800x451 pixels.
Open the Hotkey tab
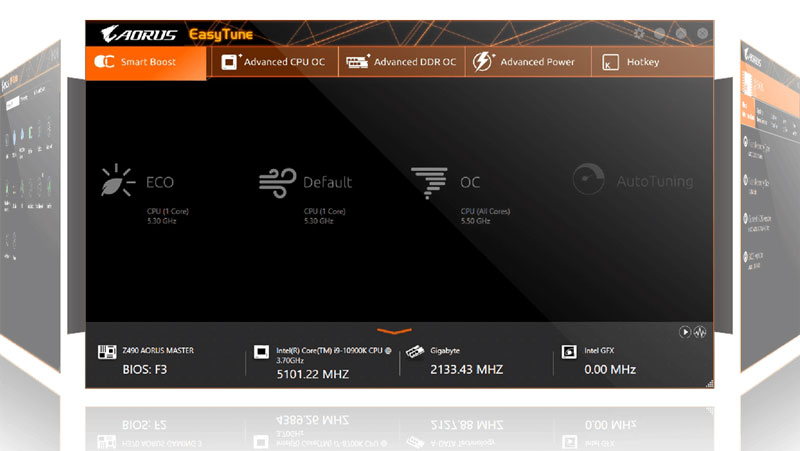coord(653,62)
